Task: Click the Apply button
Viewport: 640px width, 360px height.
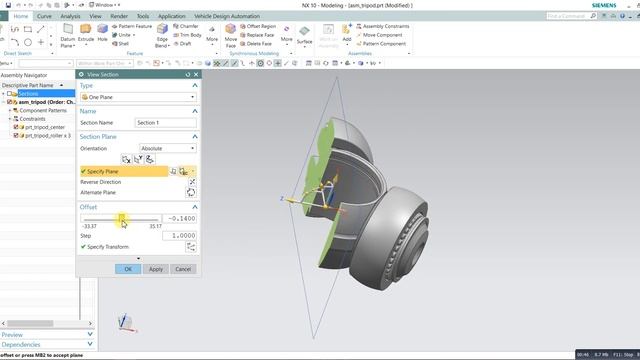Action: [x=156, y=269]
